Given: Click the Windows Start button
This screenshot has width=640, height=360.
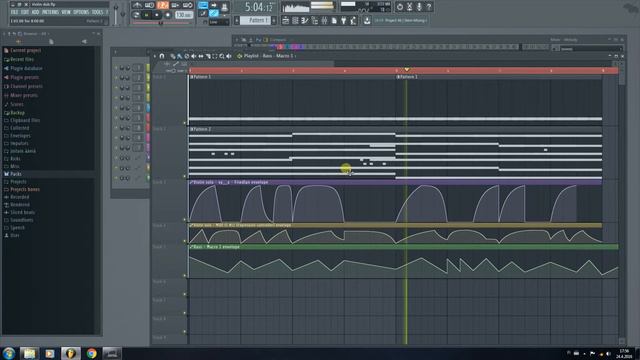Looking at the screenshot, I should (x=8, y=353).
